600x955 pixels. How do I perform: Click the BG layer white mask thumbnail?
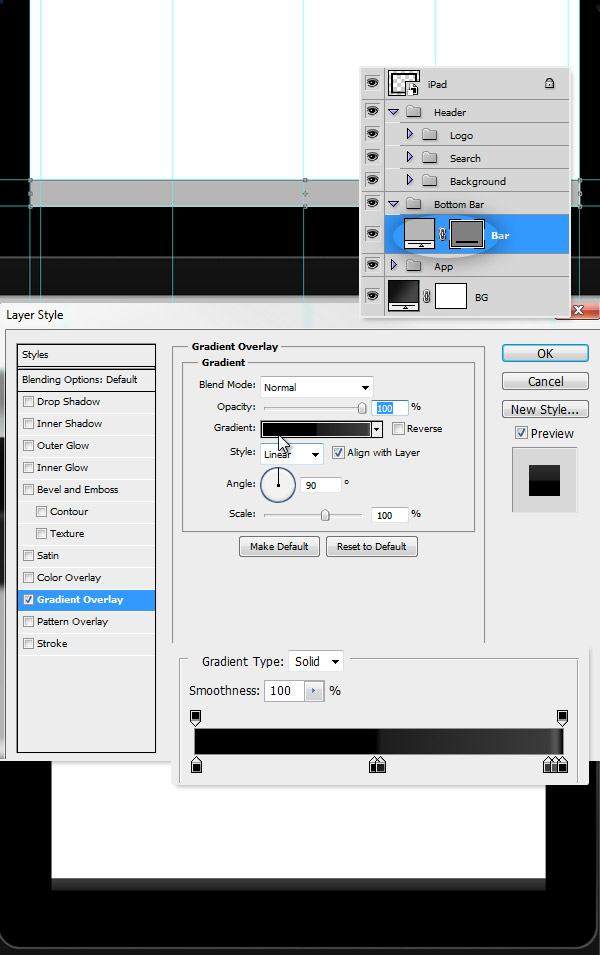click(451, 297)
